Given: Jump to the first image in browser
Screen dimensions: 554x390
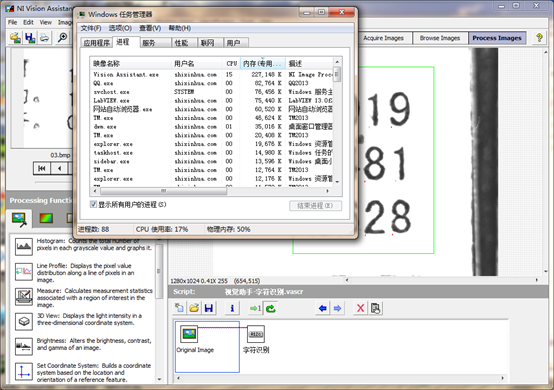Looking at the screenshot, I should pyautogui.click(x=42, y=169).
